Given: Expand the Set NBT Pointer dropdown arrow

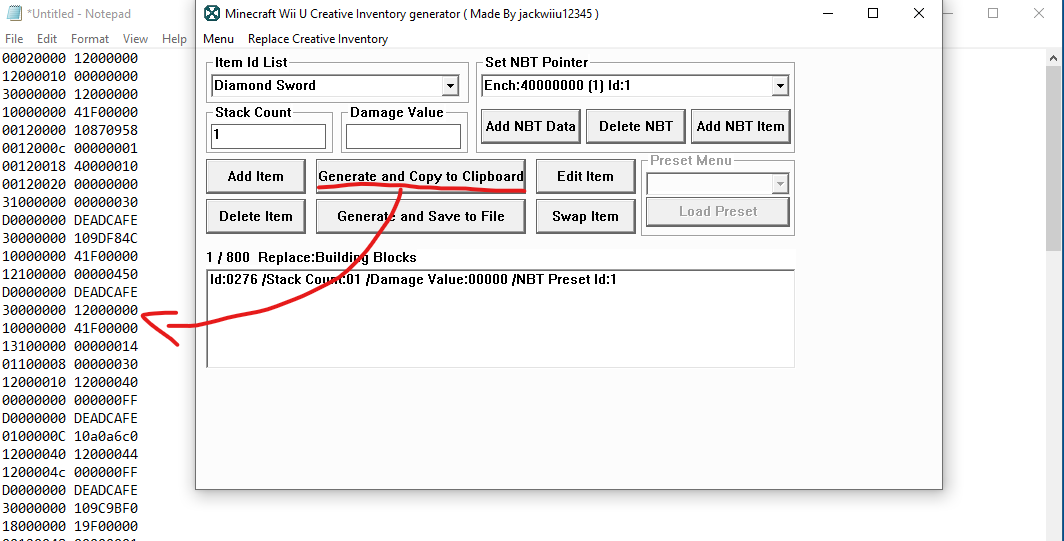Looking at the screenshot, I should tap(780, 86).
